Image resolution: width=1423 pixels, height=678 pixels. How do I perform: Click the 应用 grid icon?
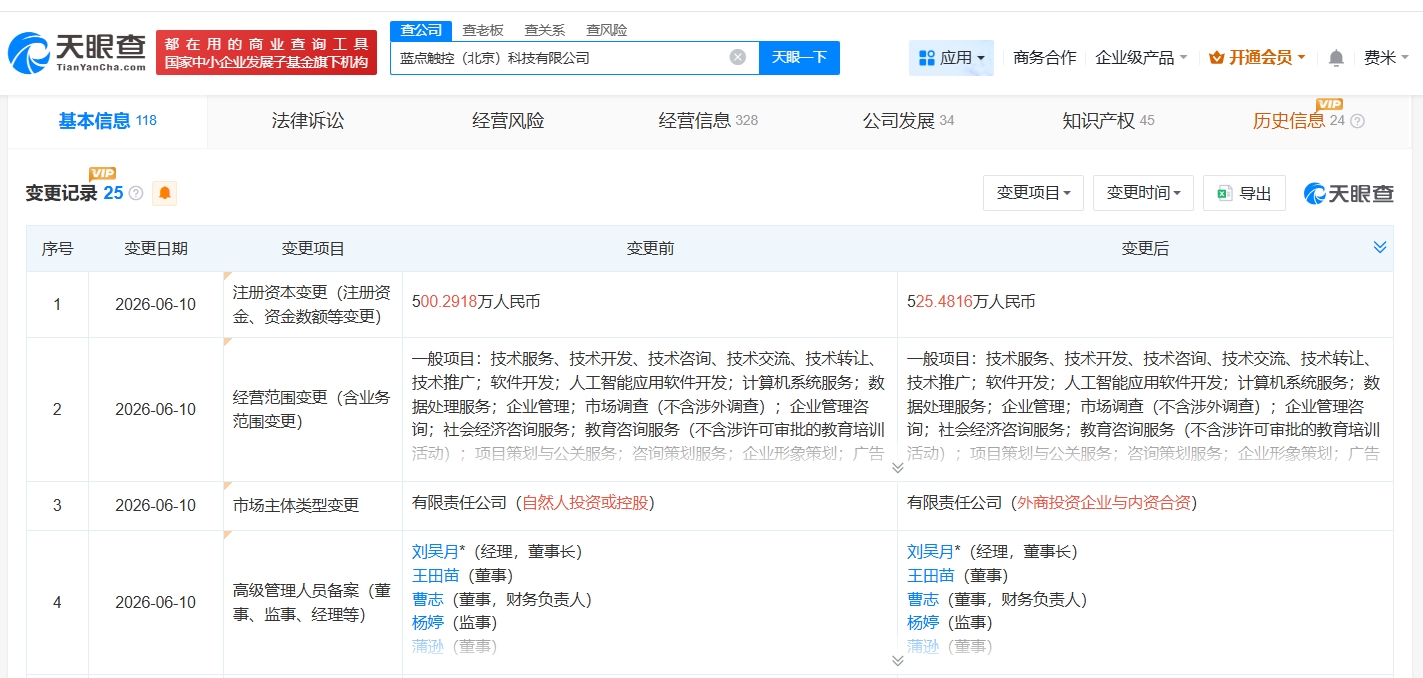tap(926, 58)
